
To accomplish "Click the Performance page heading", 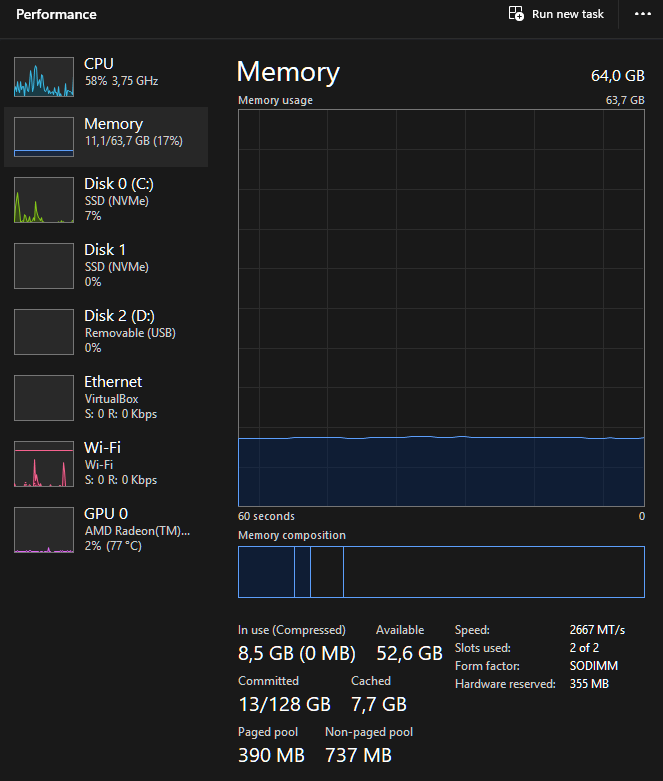I will [x=56, y=15].
